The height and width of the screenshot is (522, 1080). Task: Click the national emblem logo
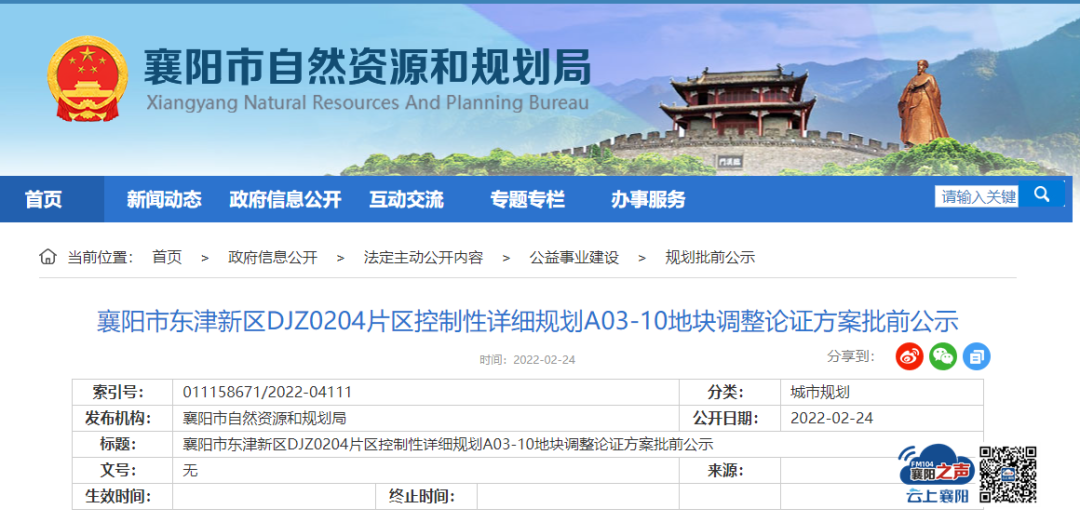87,79
